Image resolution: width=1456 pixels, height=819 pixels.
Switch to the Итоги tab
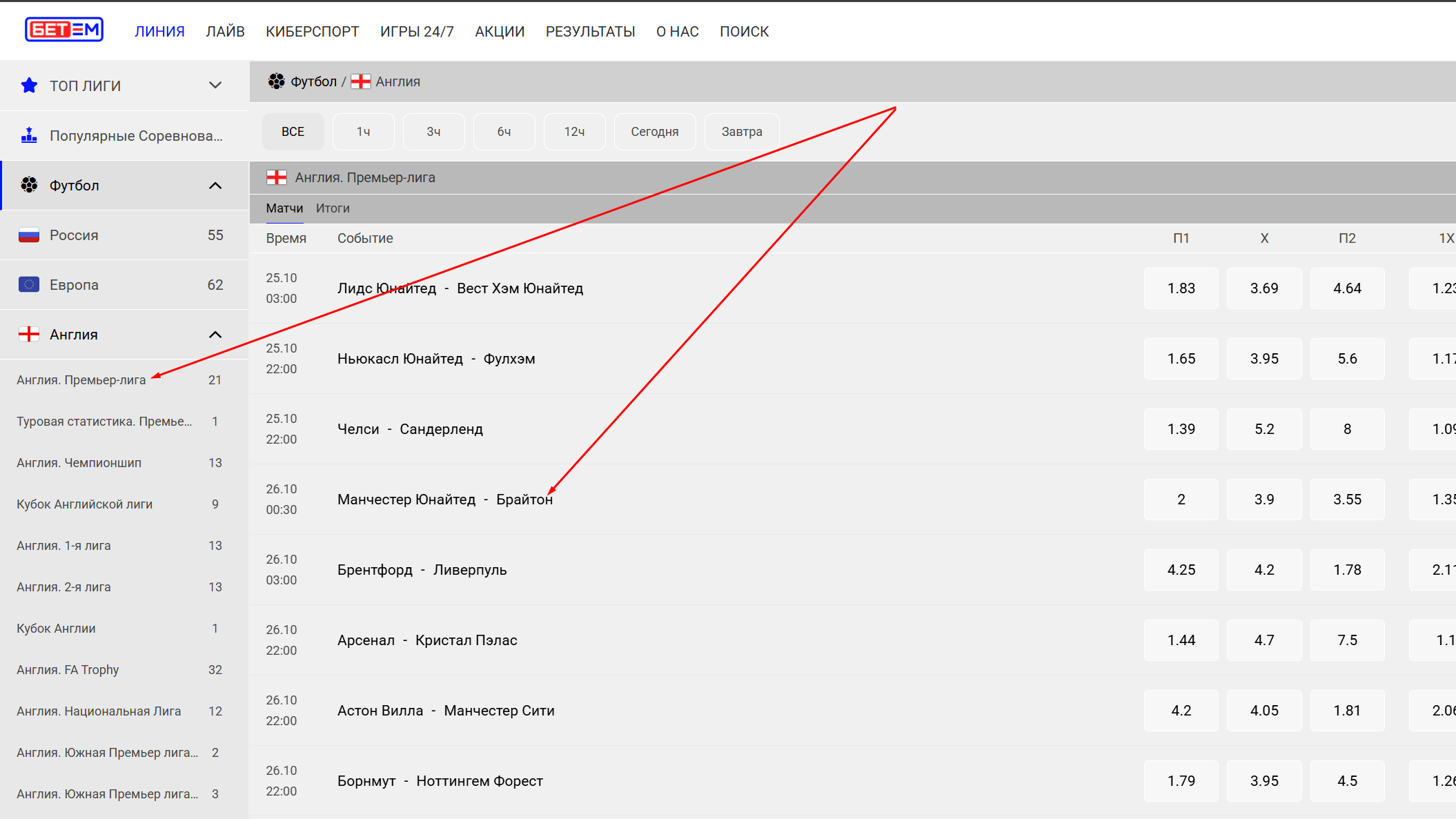[x=333, y=208]
